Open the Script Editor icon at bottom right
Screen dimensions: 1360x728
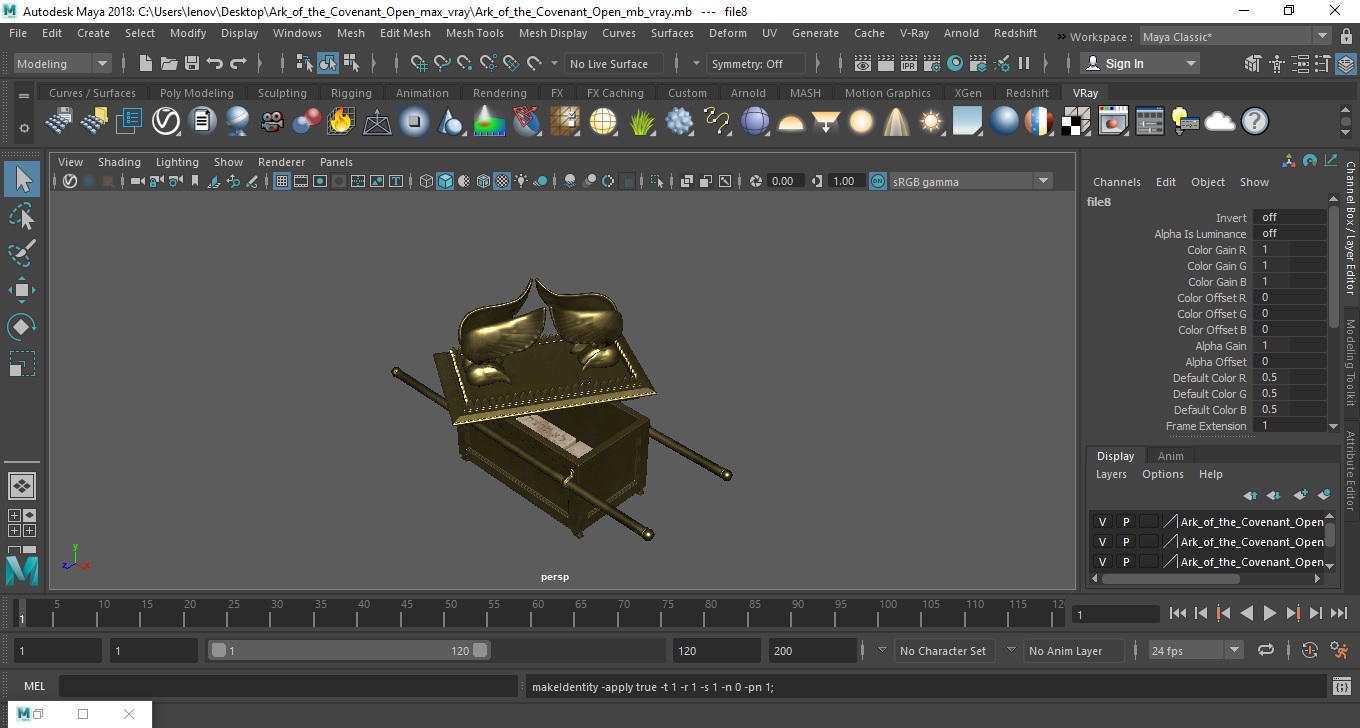(1342, 686)
